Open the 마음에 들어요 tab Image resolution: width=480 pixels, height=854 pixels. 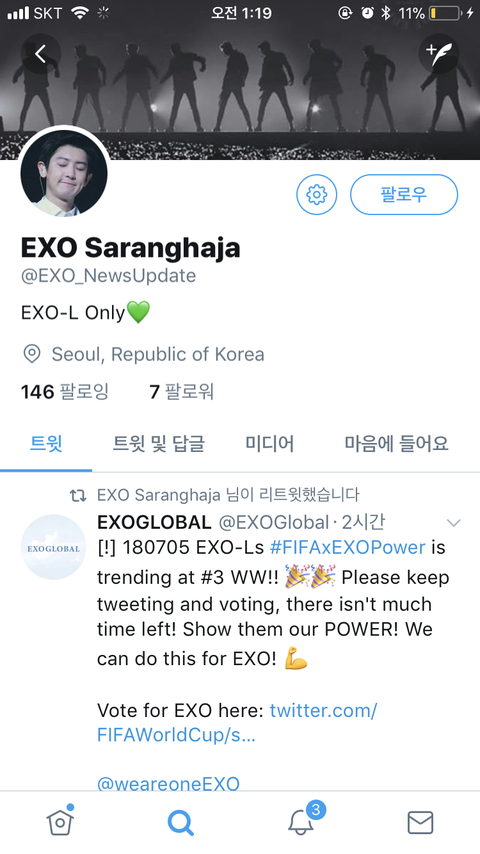(396, 443)
